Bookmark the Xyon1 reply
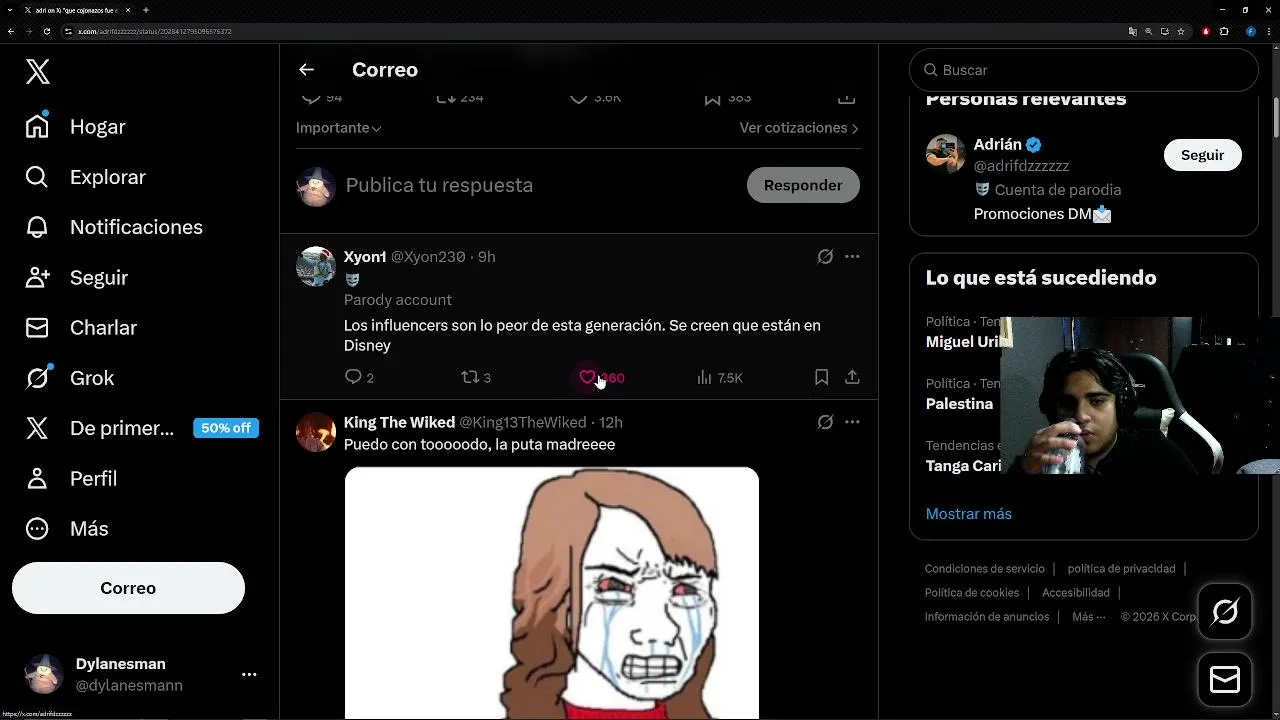 click(x=821, y=377)
